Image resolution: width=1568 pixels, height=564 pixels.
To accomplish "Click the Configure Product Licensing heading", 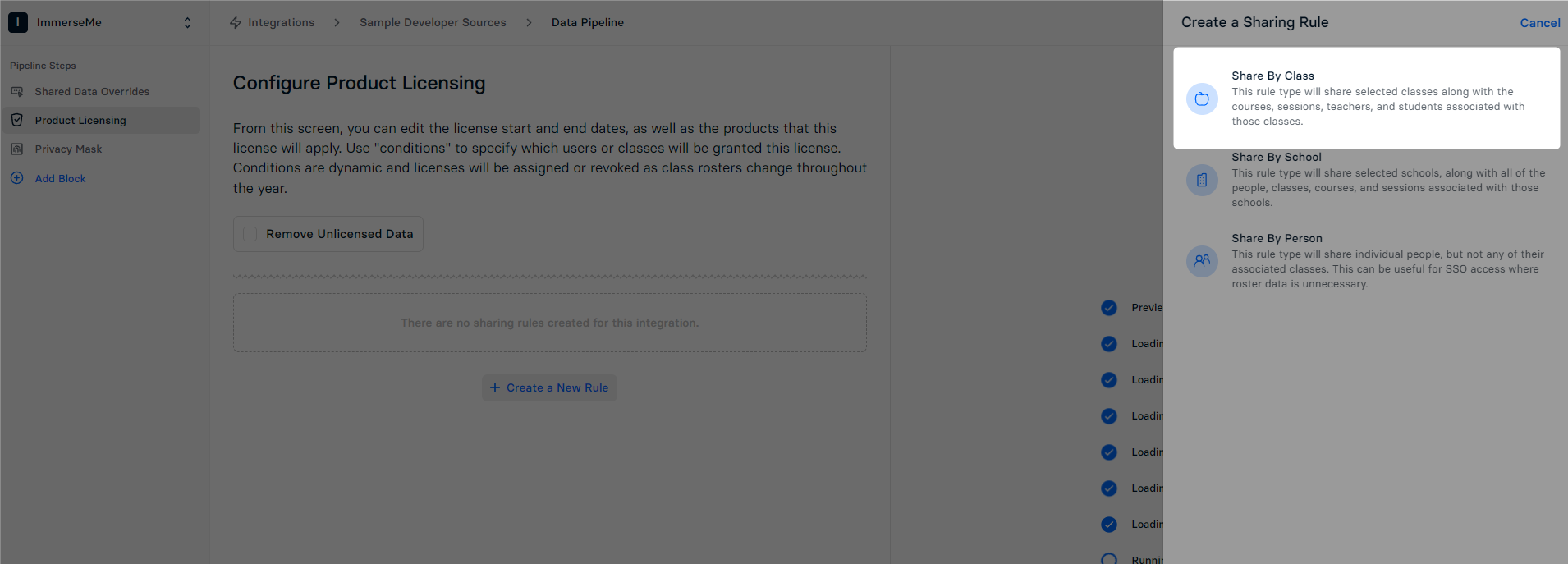I will coord(359,83).
